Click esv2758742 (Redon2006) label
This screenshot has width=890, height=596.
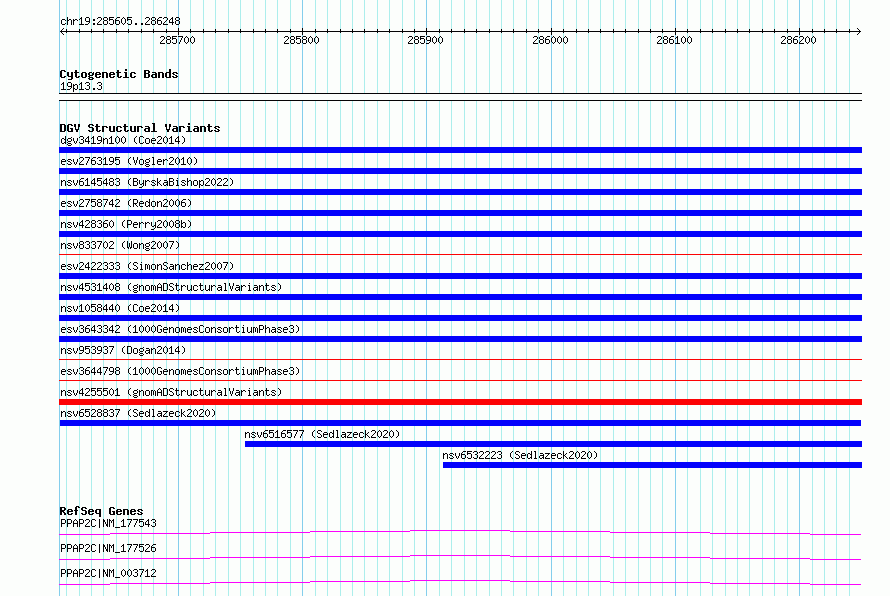tap(126, 203)
